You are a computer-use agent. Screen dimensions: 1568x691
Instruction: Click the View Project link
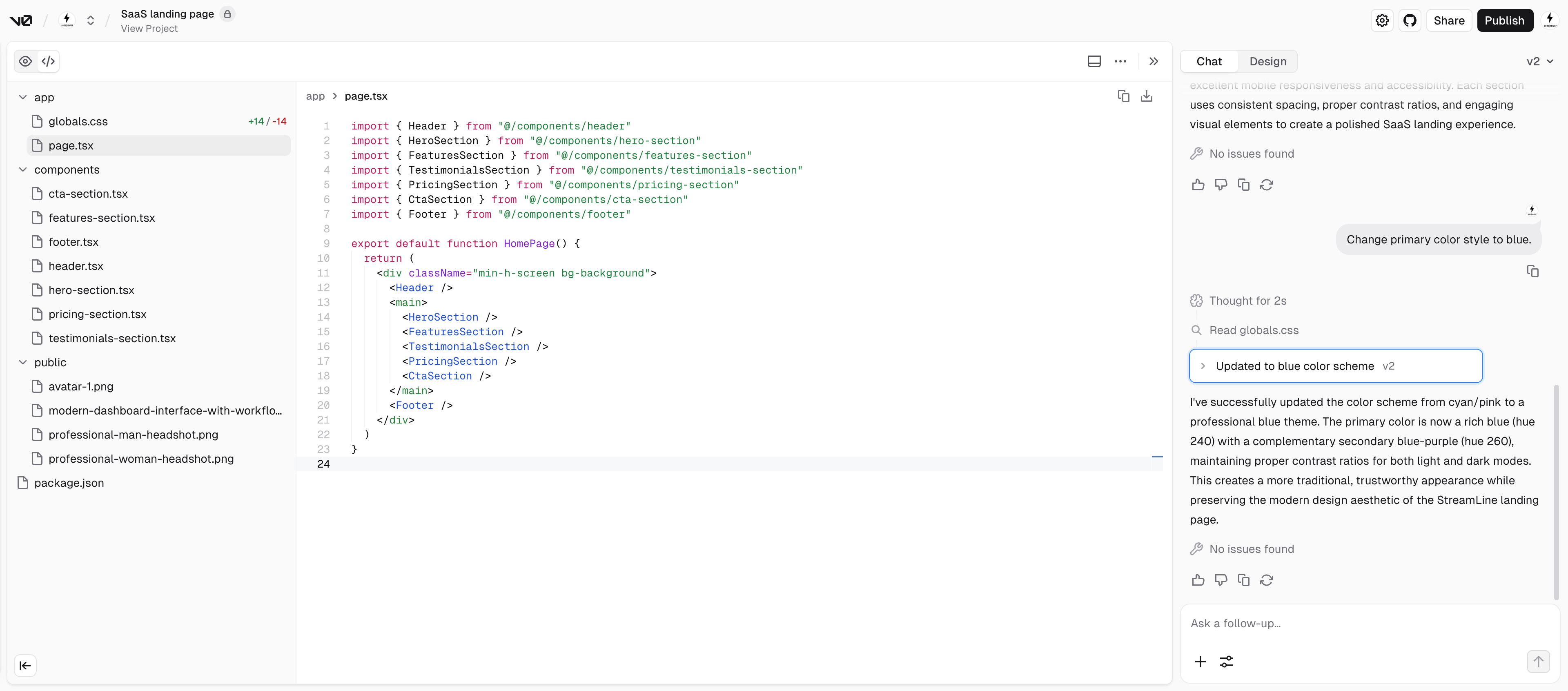(x=149, y=29)
